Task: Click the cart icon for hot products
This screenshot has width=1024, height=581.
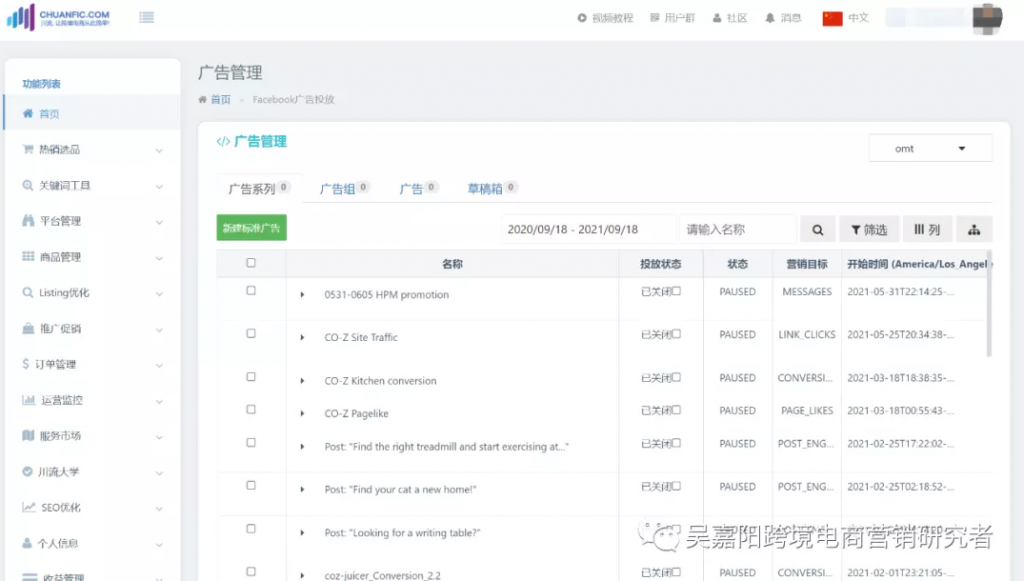Action: click(27, 149)
